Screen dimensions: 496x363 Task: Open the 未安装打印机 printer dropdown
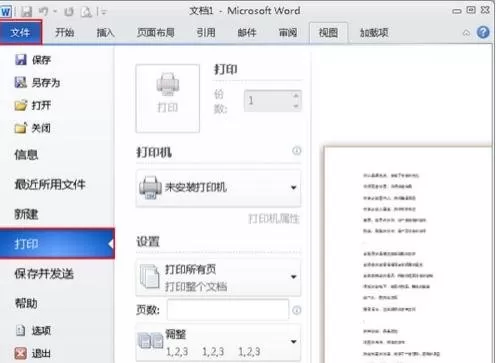pyautogui.click(x=218, y=188)
